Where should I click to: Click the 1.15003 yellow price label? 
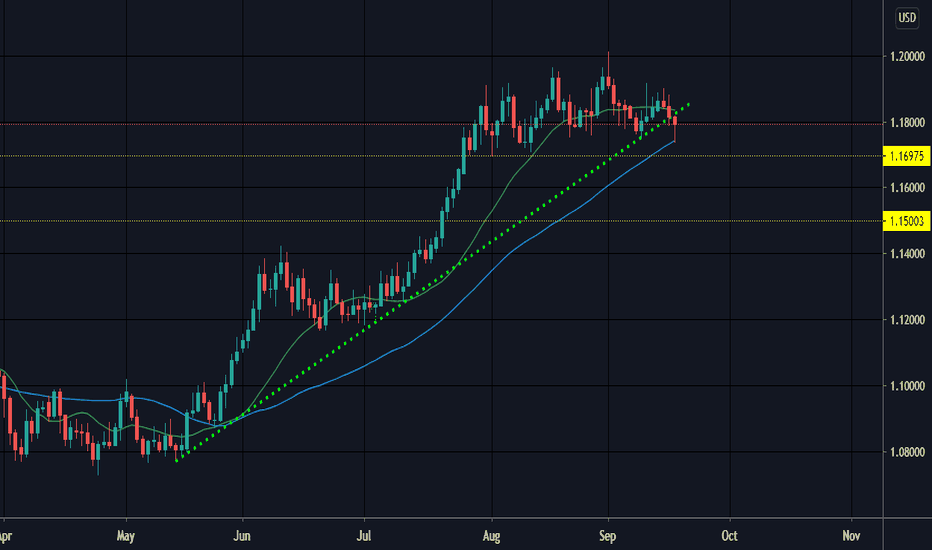coord(906,221)
